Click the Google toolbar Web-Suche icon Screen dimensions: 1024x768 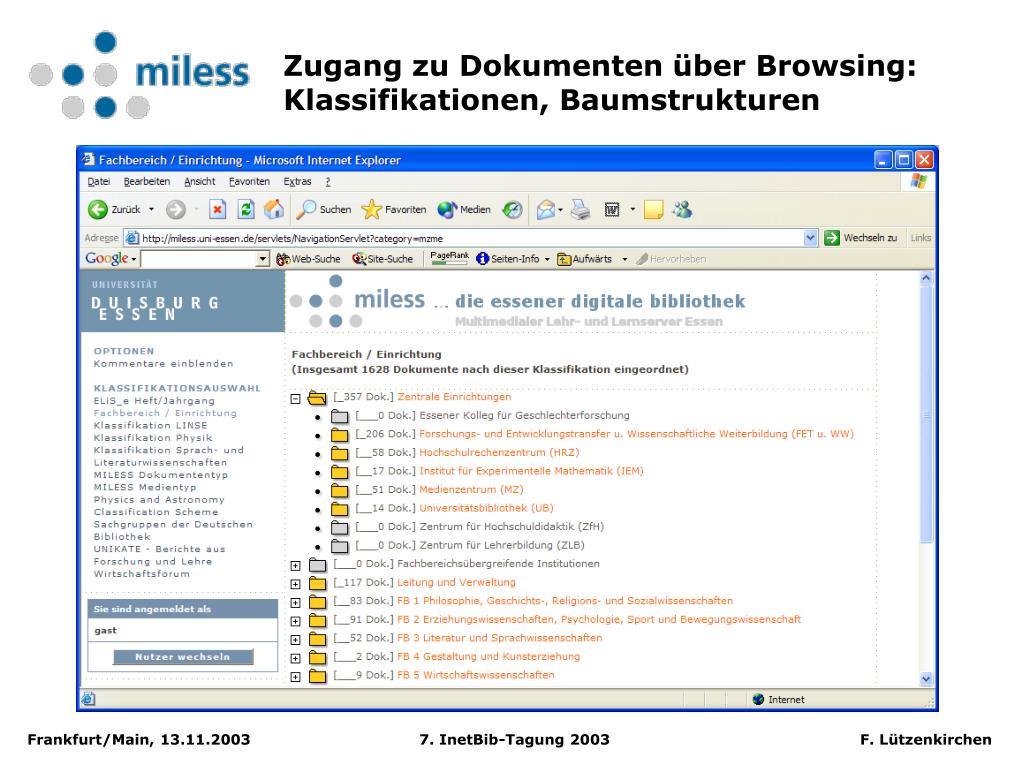tap(283, 259)
